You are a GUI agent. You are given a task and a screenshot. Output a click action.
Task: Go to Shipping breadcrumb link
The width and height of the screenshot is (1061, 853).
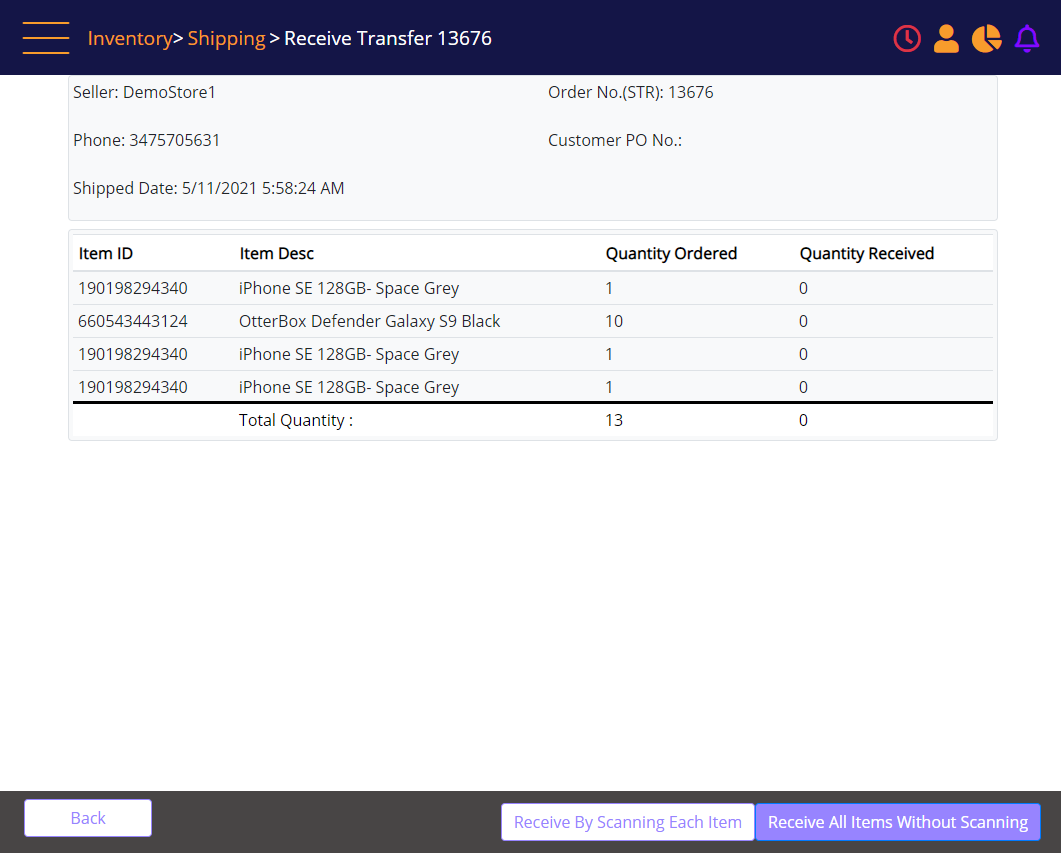click(226, 39)
